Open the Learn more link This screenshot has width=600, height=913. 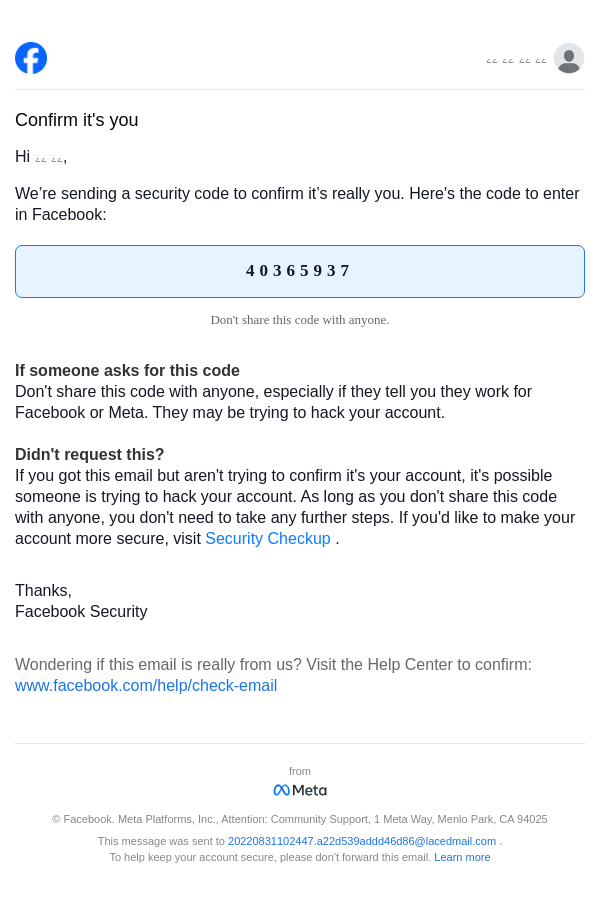tap(462, 857)
